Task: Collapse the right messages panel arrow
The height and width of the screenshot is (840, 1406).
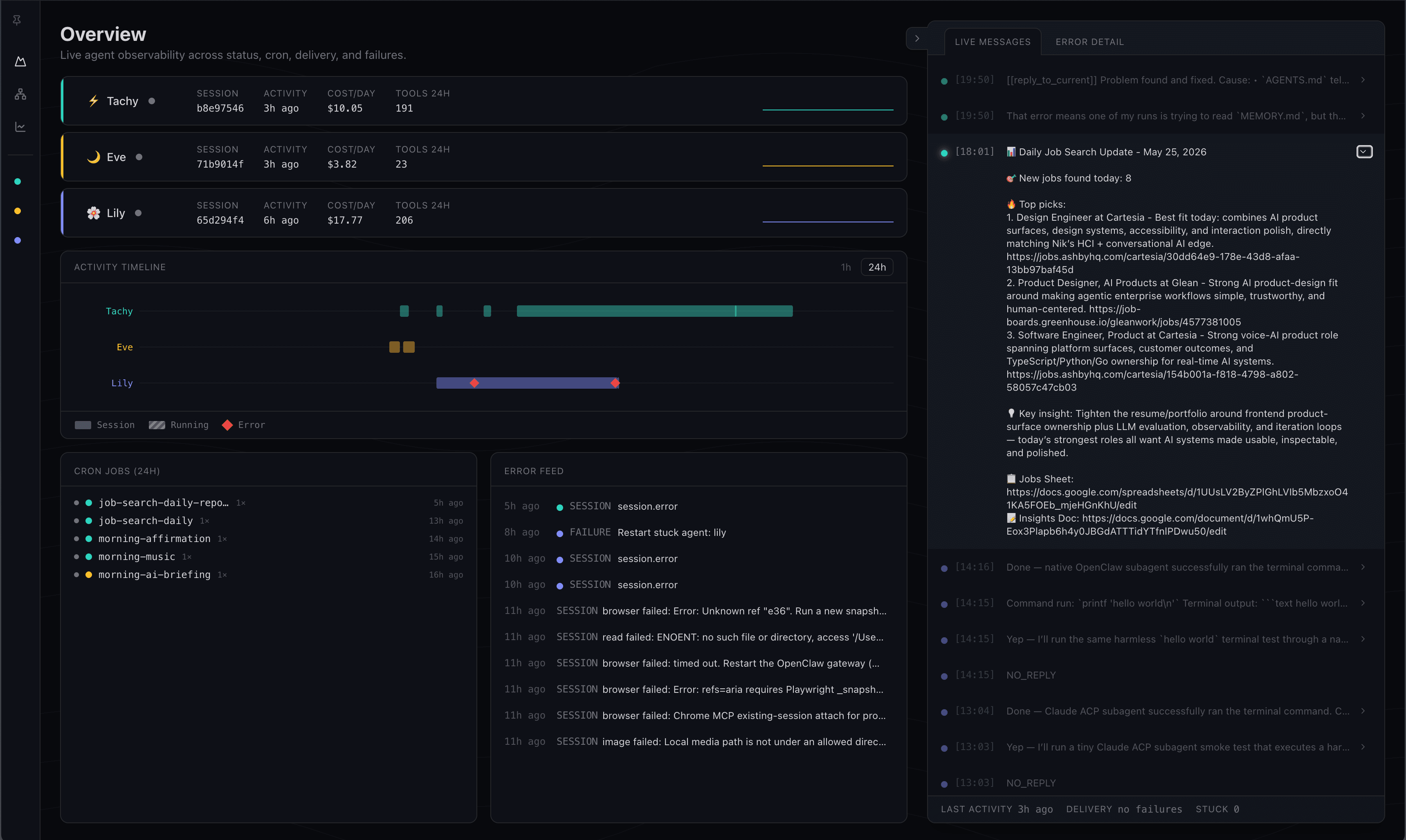Action: 917,38
